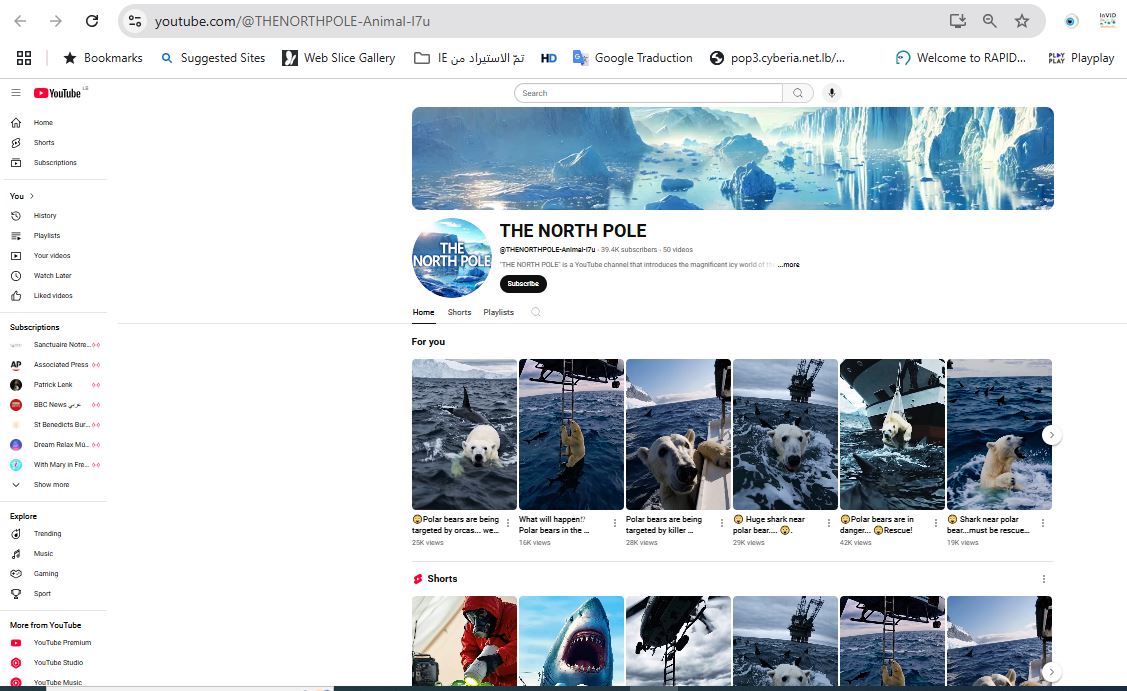
Task: Open the YouTube hamburger guide menu
Action: [x=16, y=93]
